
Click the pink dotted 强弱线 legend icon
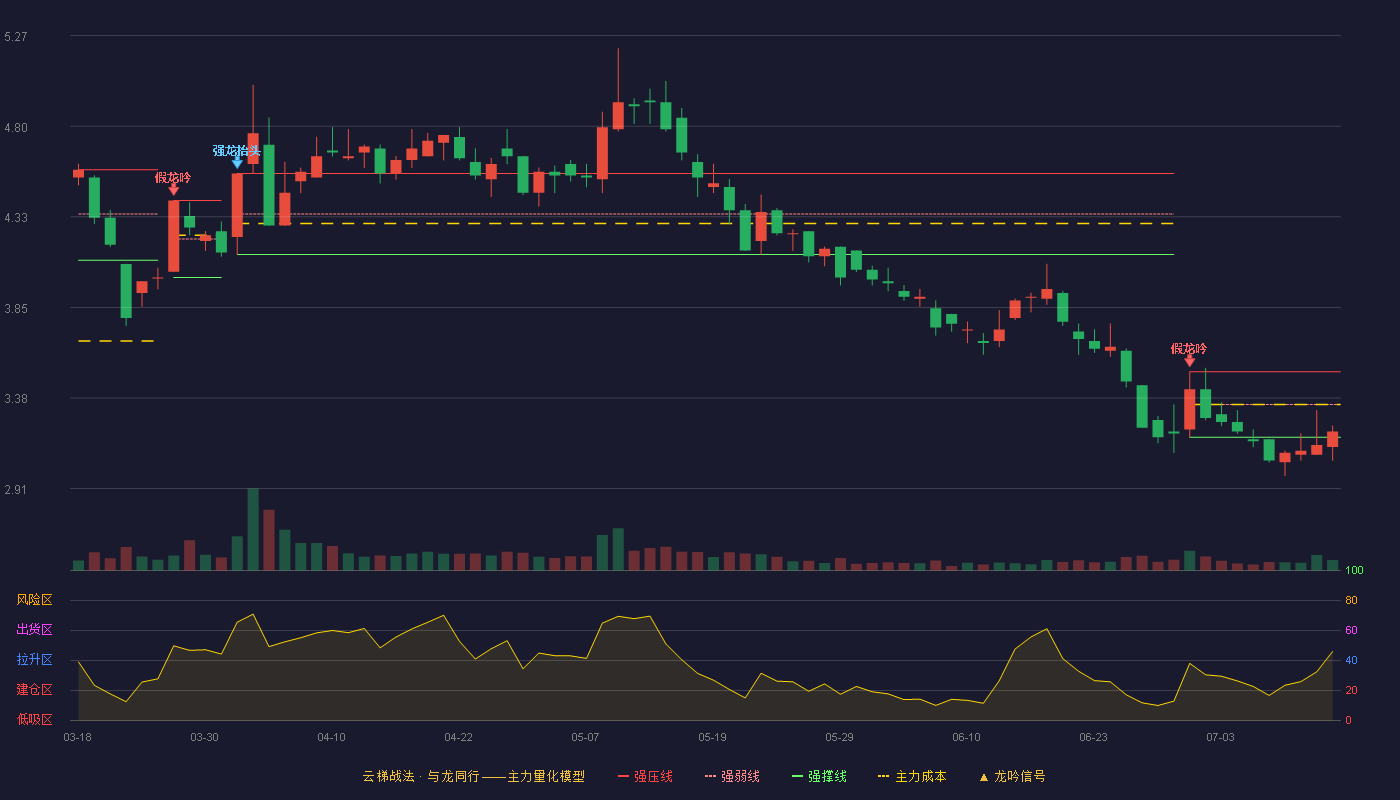[x=710, y=776]
